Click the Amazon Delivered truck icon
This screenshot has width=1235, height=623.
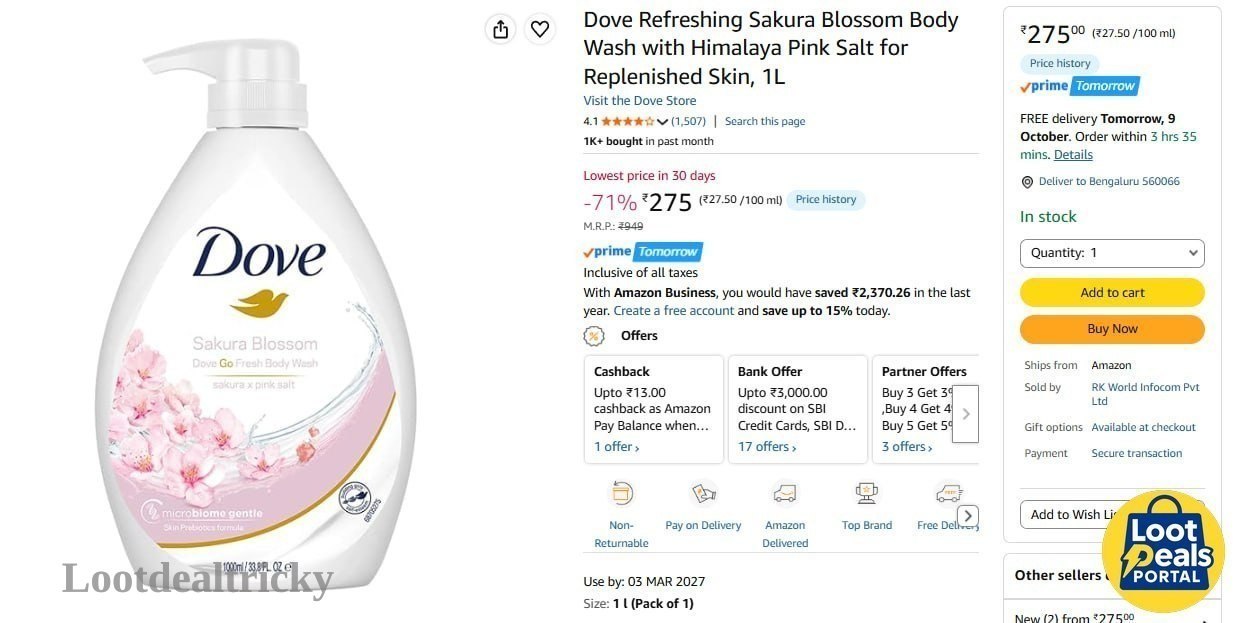pyautogui.click(x=785, y=493)
